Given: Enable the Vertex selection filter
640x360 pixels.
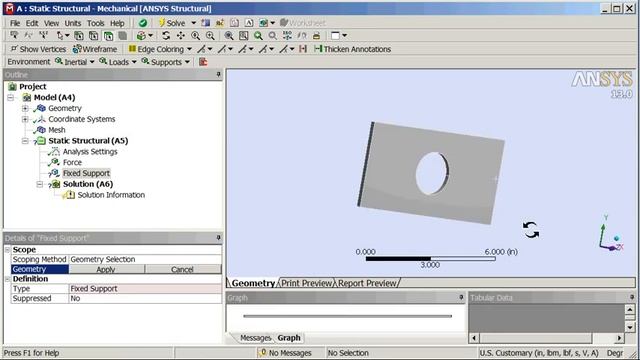Looking at the screenshot, I should (x=79, y=36).
